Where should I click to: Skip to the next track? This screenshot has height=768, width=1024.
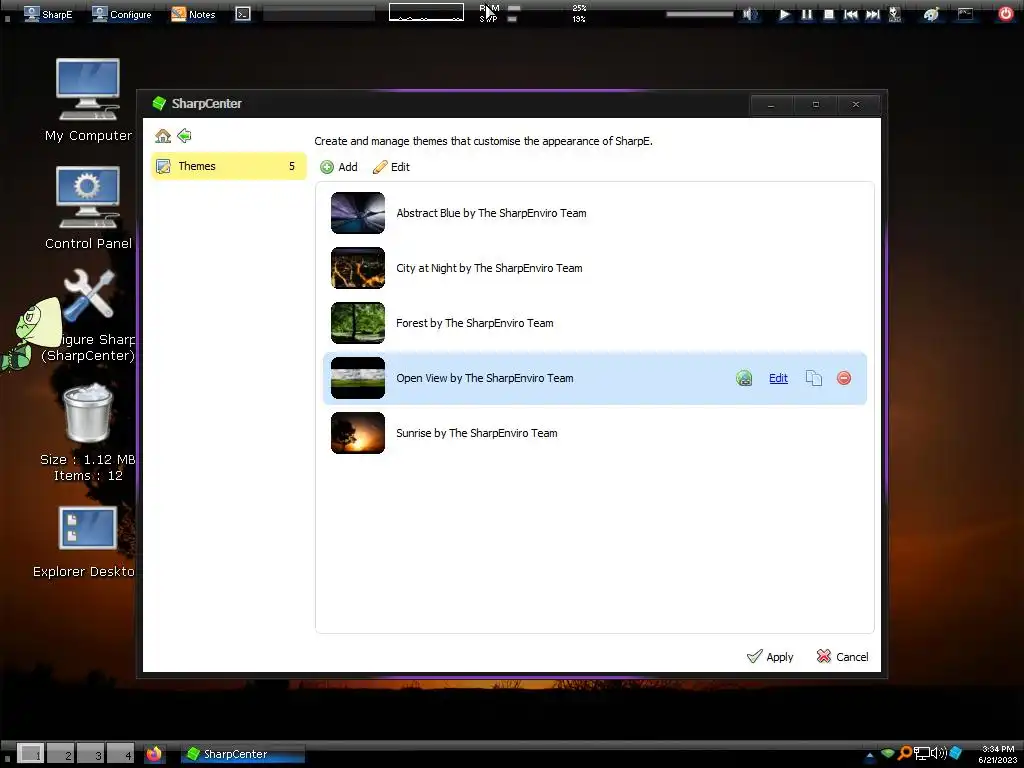[872, 14]
